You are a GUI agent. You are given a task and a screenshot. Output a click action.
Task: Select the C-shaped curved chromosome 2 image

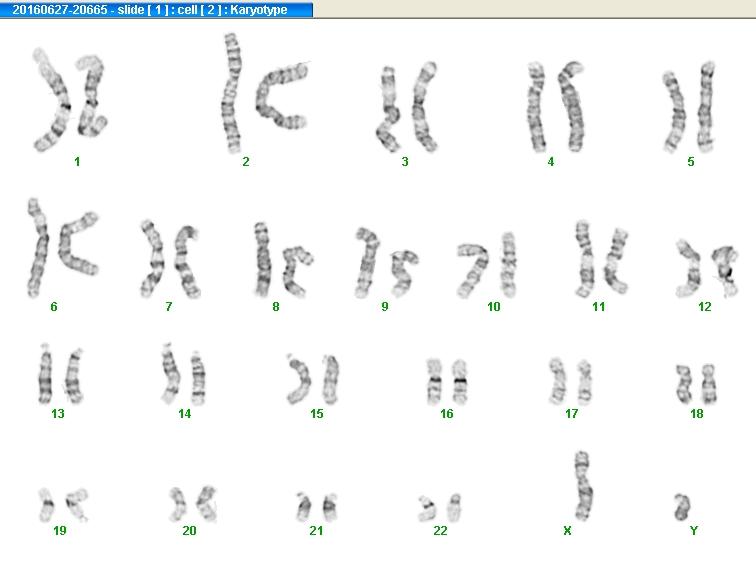[282, 96]
